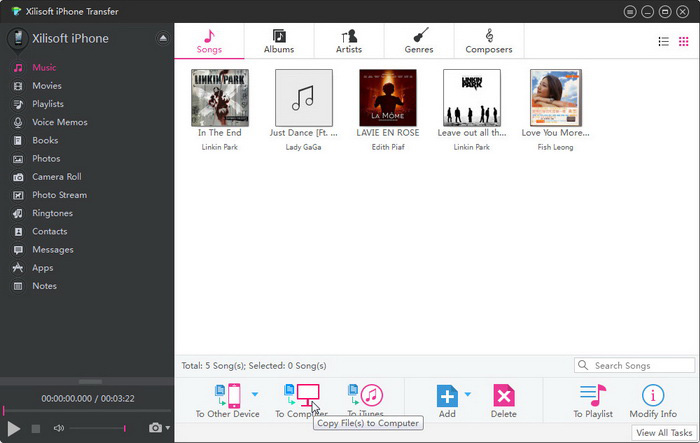The width and height of the screenshot is (700, 443).
Task: Expand the Add dropdown arrow
Action: [x=467, y=395]
